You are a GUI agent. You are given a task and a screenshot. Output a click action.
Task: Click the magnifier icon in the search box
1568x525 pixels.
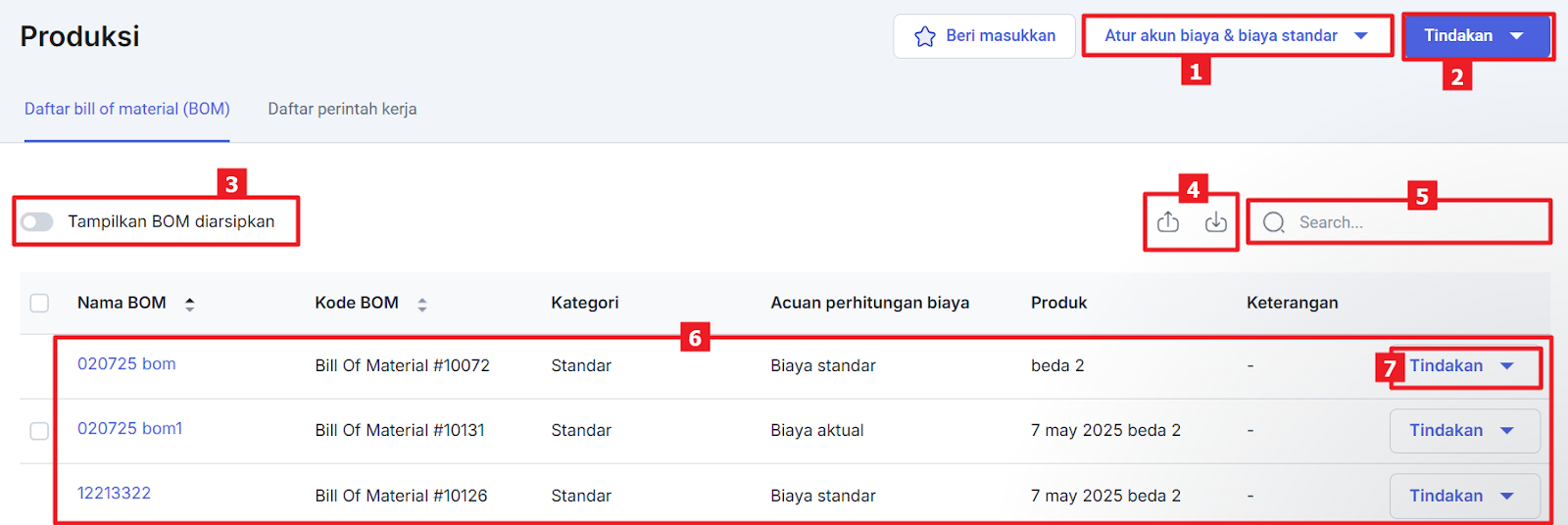click(1274, 222)
